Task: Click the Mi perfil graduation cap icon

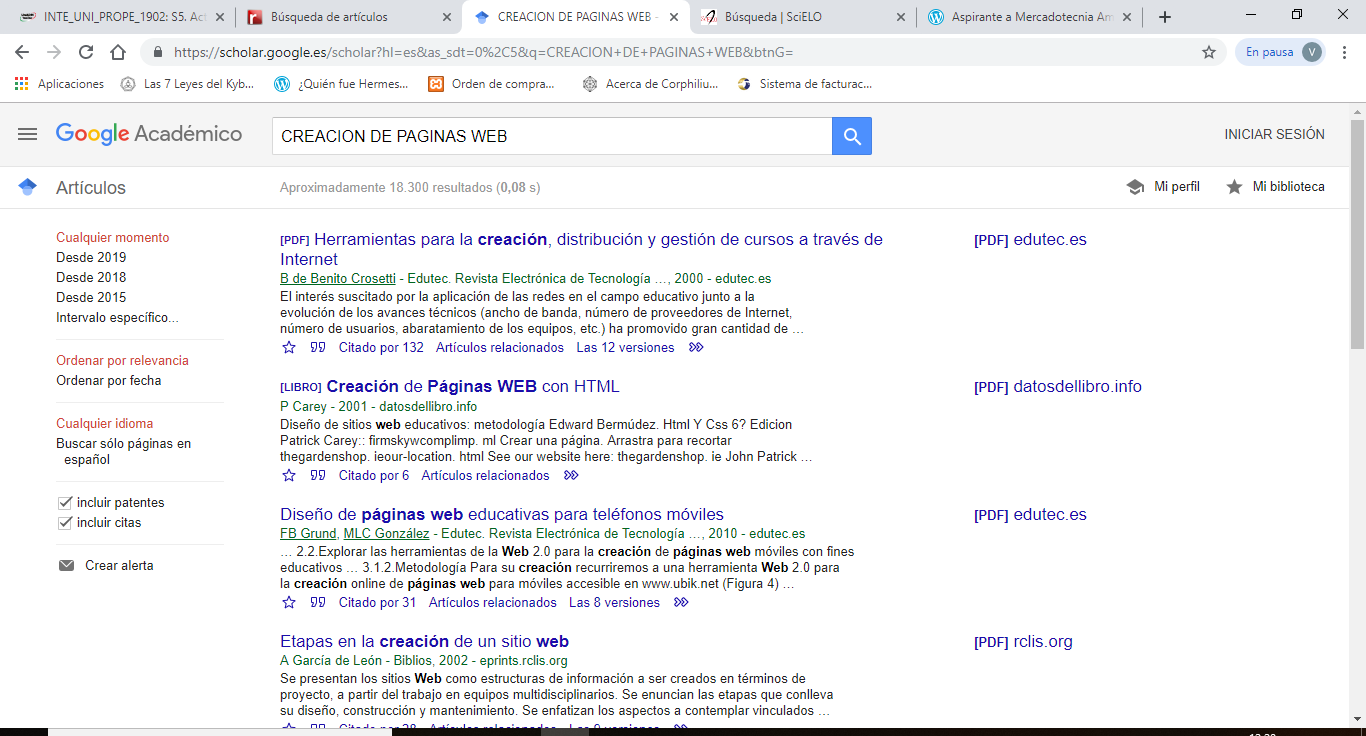Action: [x=1135, y=187]
